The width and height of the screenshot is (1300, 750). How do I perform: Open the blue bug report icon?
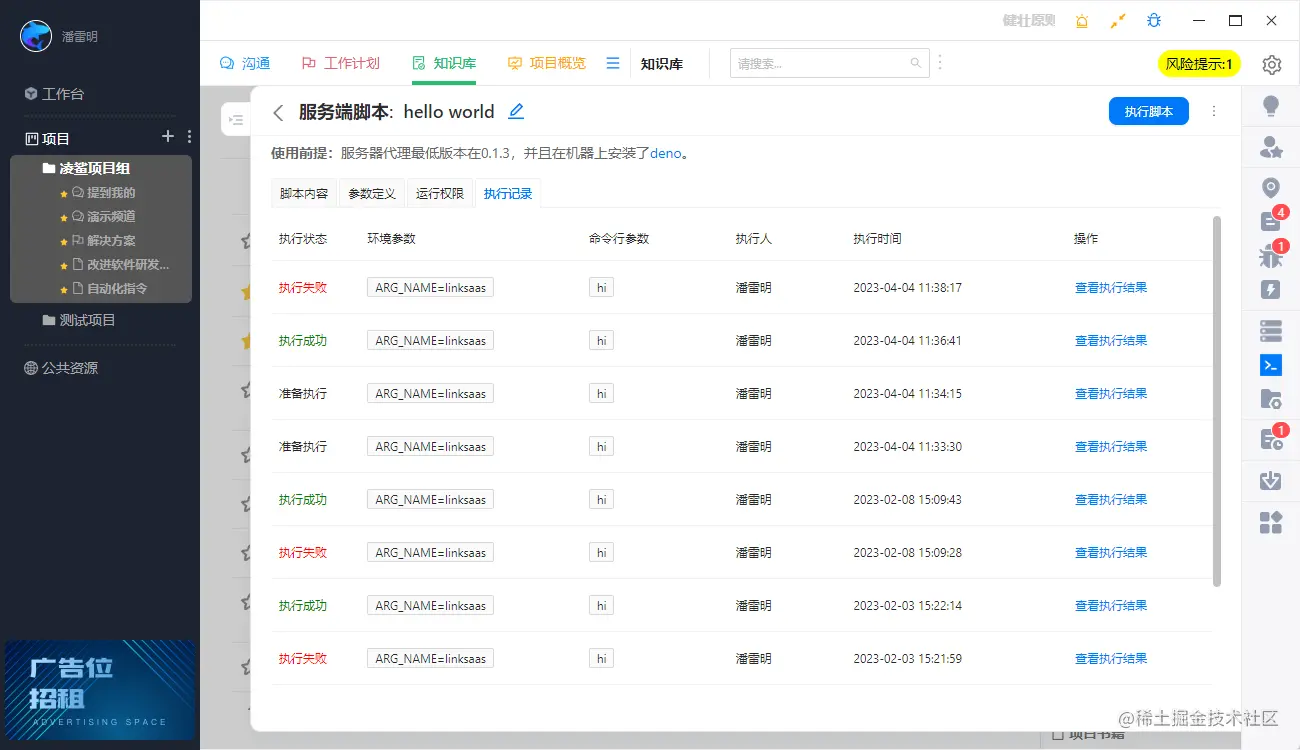(x=1154, y=21)
